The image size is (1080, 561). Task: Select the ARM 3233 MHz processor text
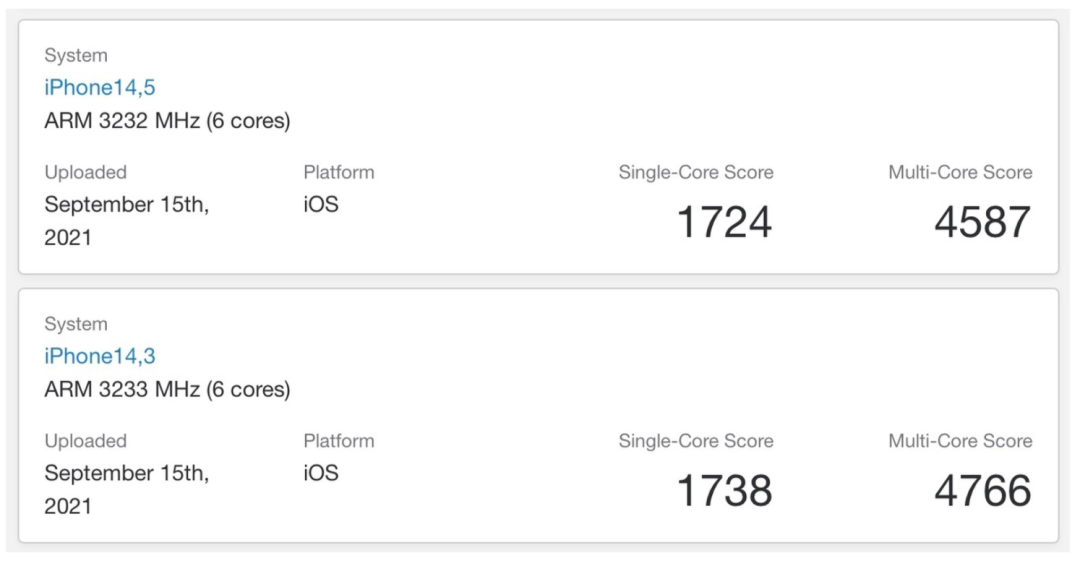tap(167, 390)
